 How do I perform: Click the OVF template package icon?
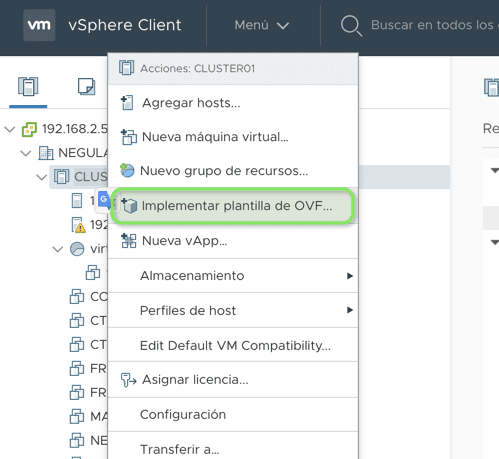pos(129,206)
